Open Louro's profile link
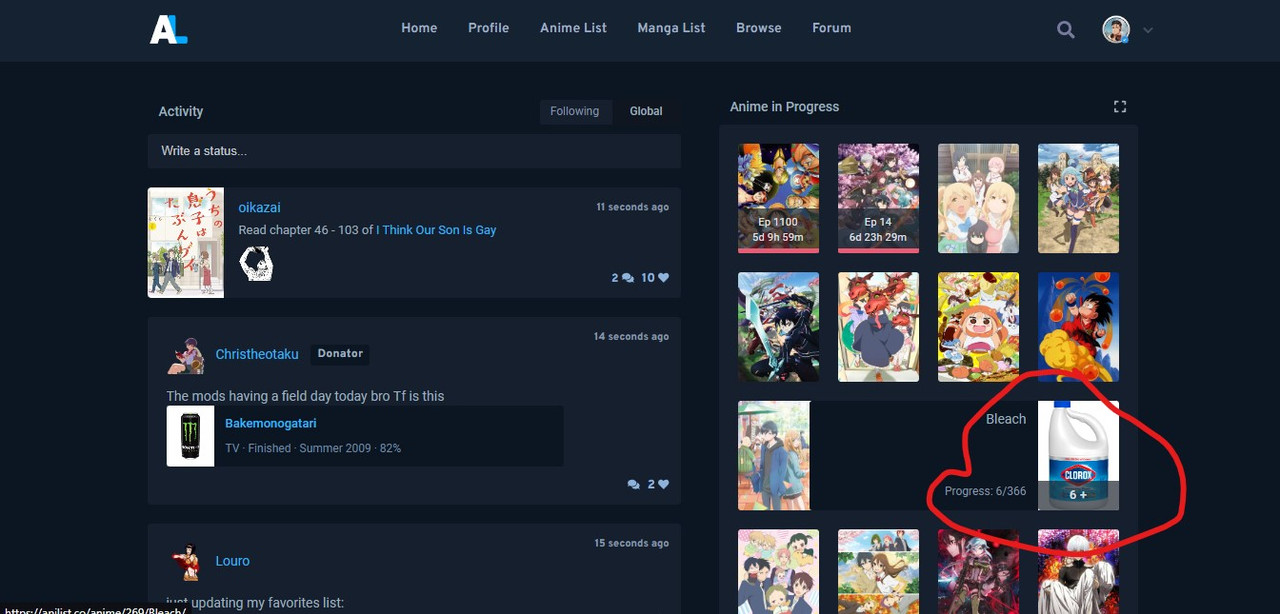Image resolution: width=1280 pixels, height=614 pixels. point(232,561)
